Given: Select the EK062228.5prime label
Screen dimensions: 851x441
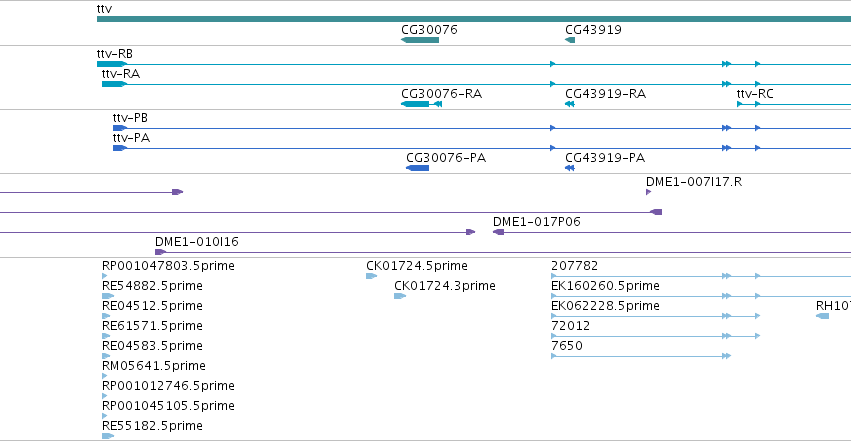Looking at the screenshot, I should pos(605,306).
